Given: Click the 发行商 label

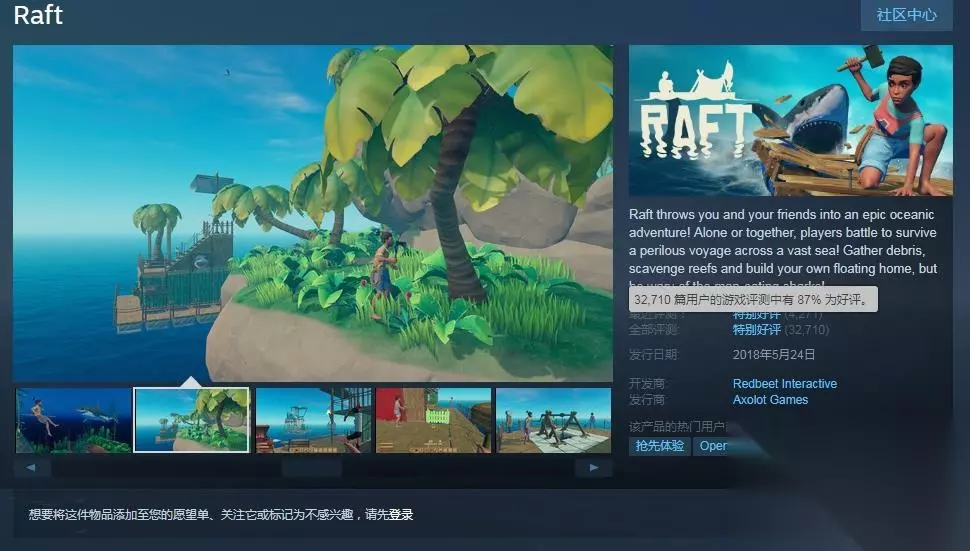Looking at the screenshot, I should 647,399.
